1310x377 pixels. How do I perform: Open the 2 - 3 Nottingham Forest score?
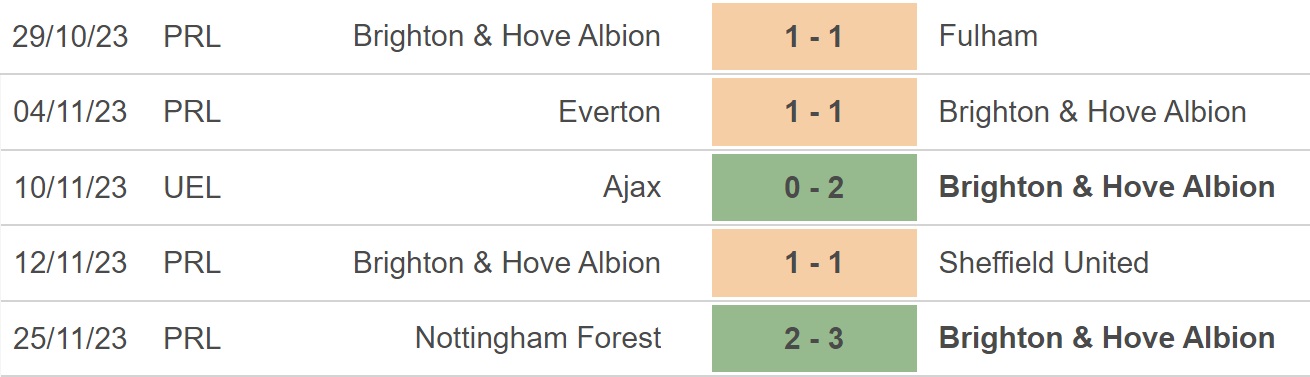tap(814, 338)
